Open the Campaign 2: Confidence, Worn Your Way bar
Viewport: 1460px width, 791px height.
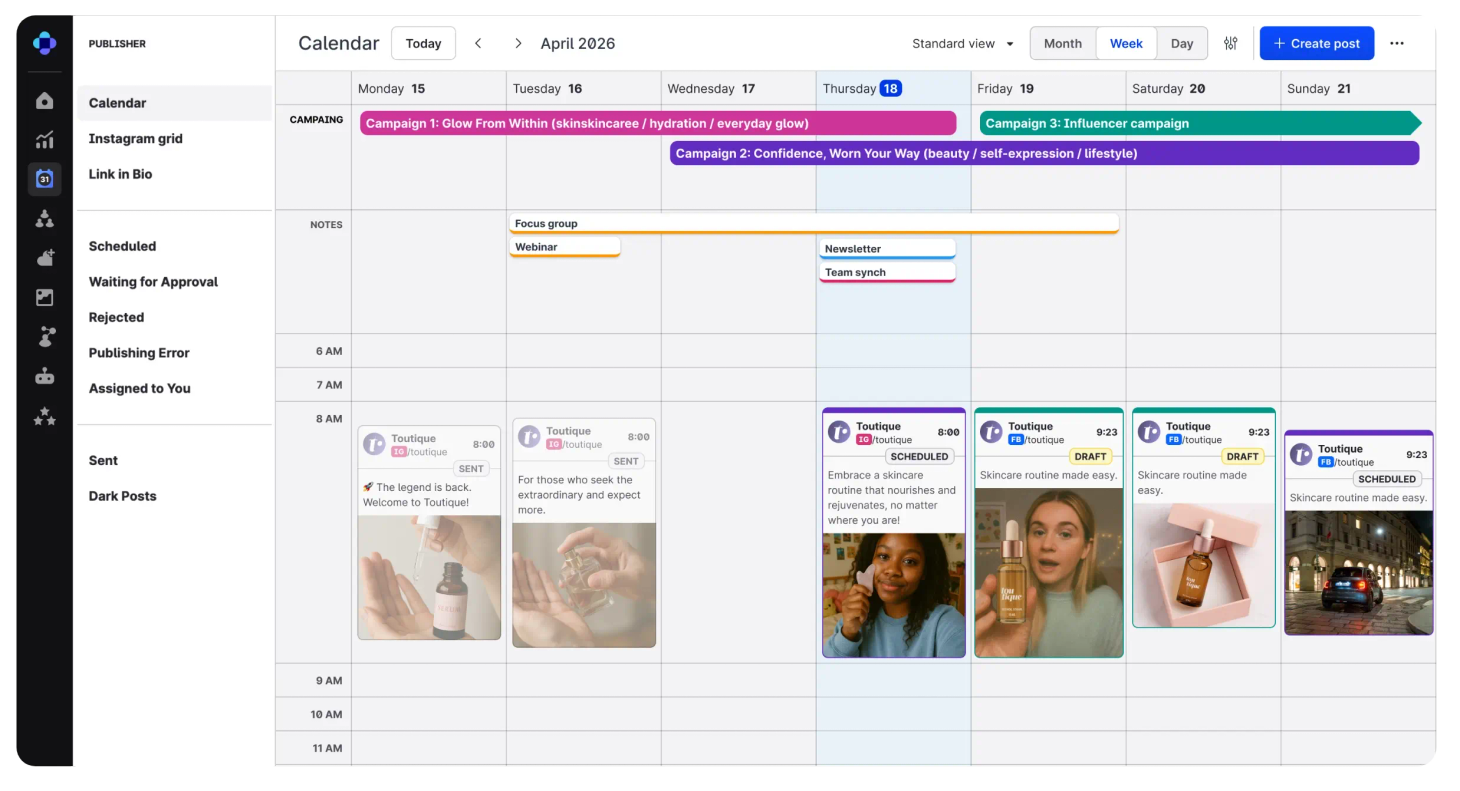point(1044,153)
